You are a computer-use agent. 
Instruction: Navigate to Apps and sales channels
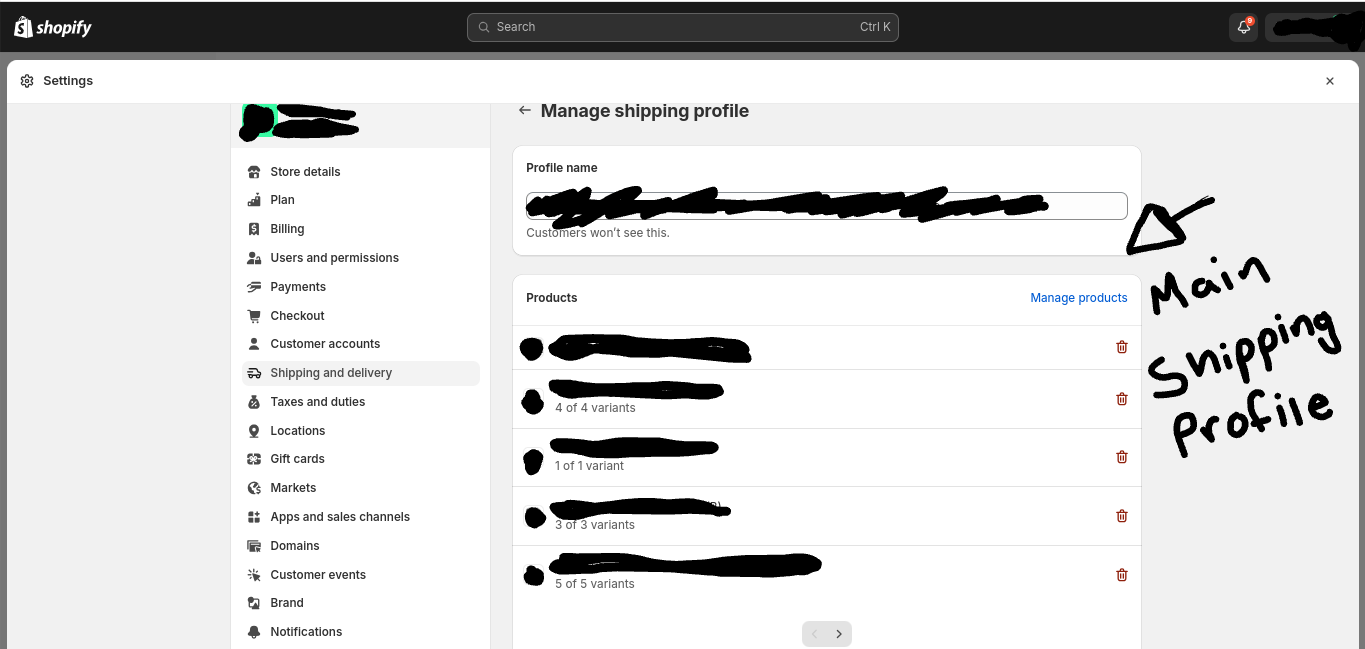[x=340, y=517]
